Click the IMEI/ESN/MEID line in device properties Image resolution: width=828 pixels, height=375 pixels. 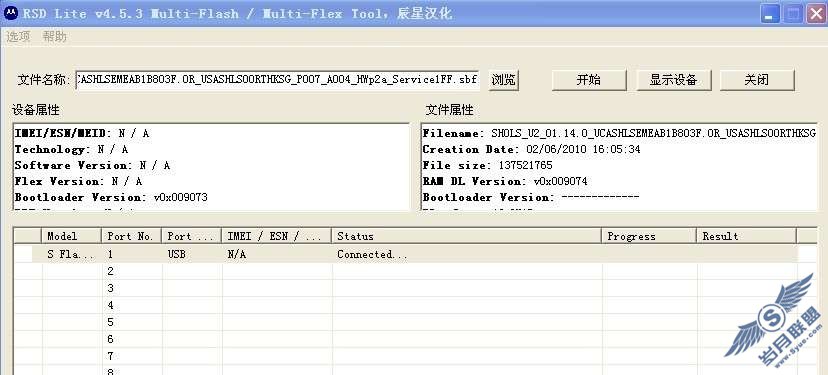(x=82, y=133)
